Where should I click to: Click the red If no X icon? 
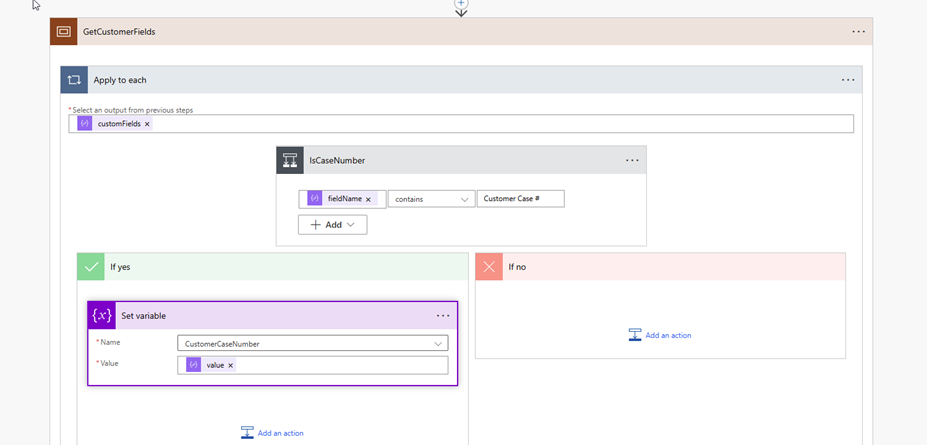(489, 267)
